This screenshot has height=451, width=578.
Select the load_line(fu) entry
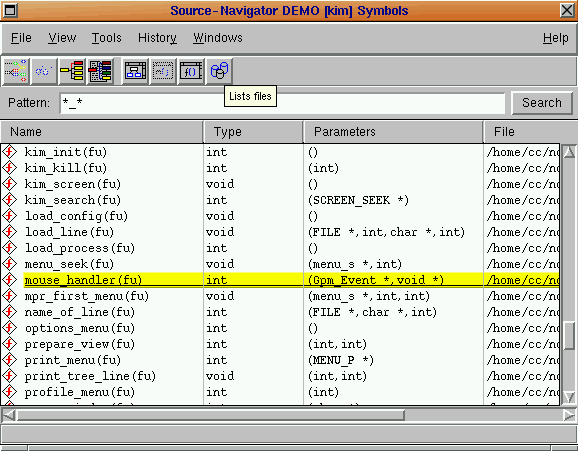(x=69, y=232)
